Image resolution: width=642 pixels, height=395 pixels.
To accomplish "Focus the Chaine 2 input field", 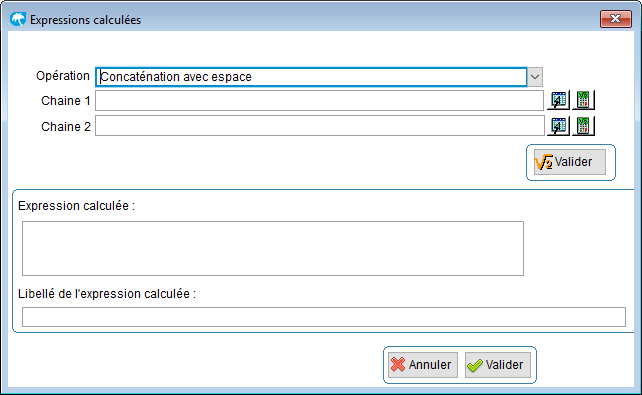I will (319, 126).
